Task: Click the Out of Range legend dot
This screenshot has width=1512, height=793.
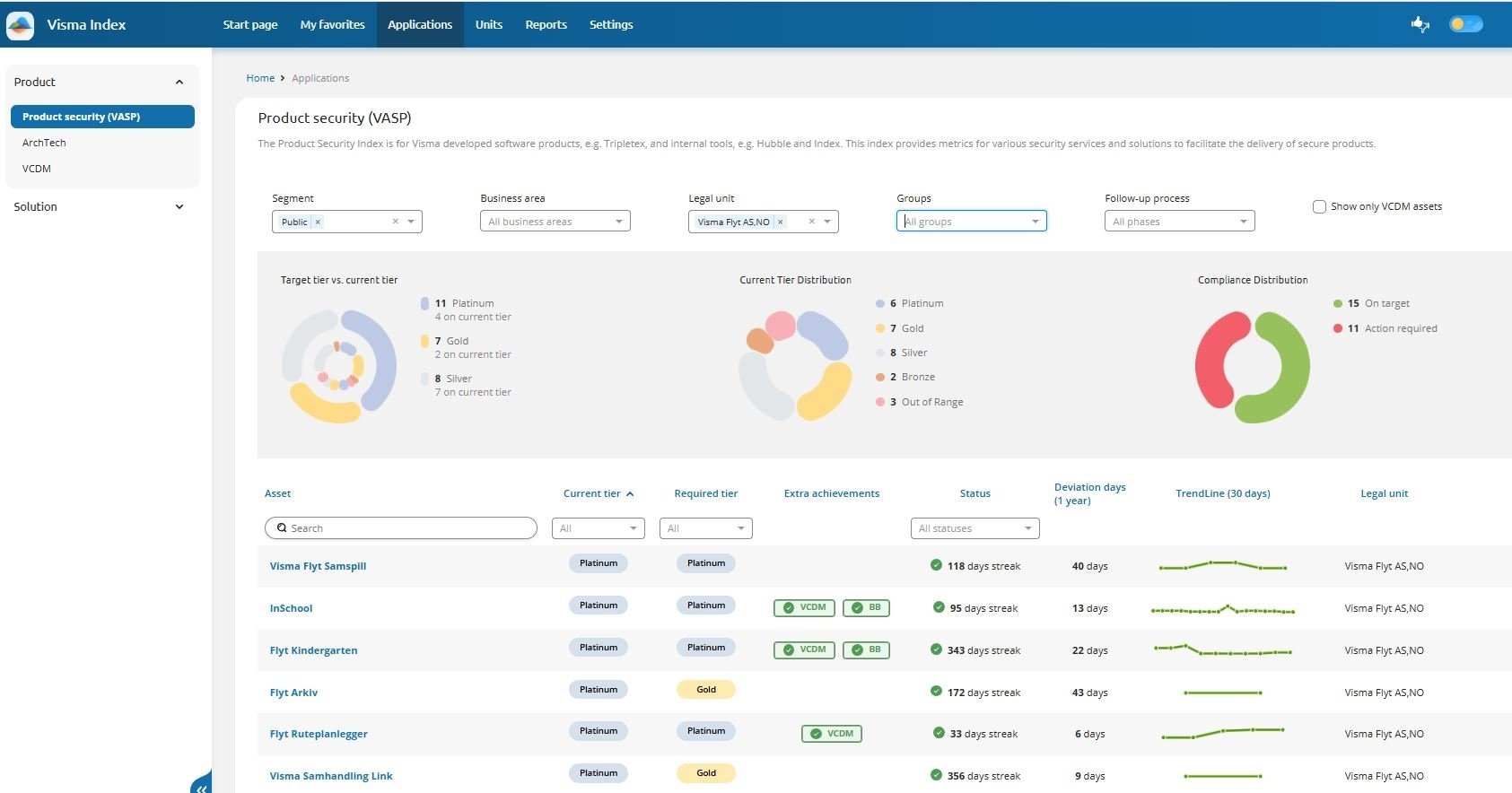Action: (x=880, y=402)
